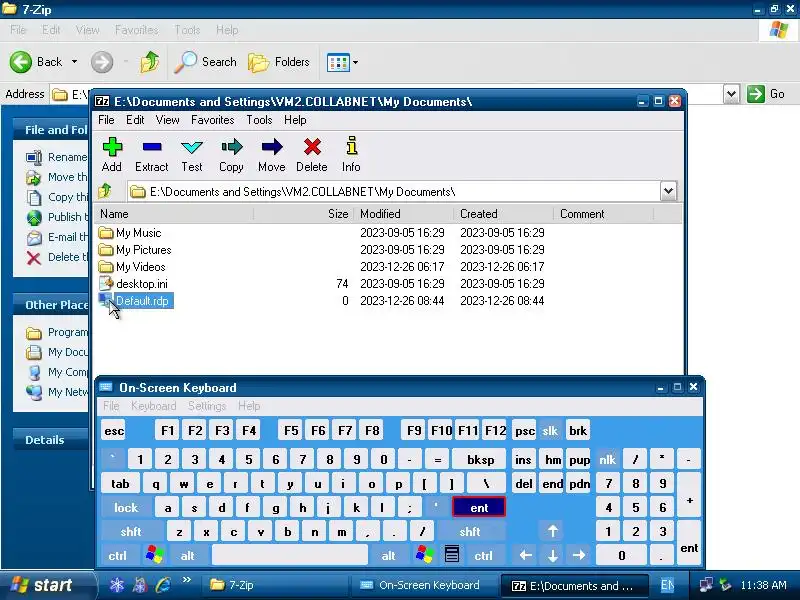Open the Edit menu in 7-Zip
Screen dimensions: 800x600
135,120
